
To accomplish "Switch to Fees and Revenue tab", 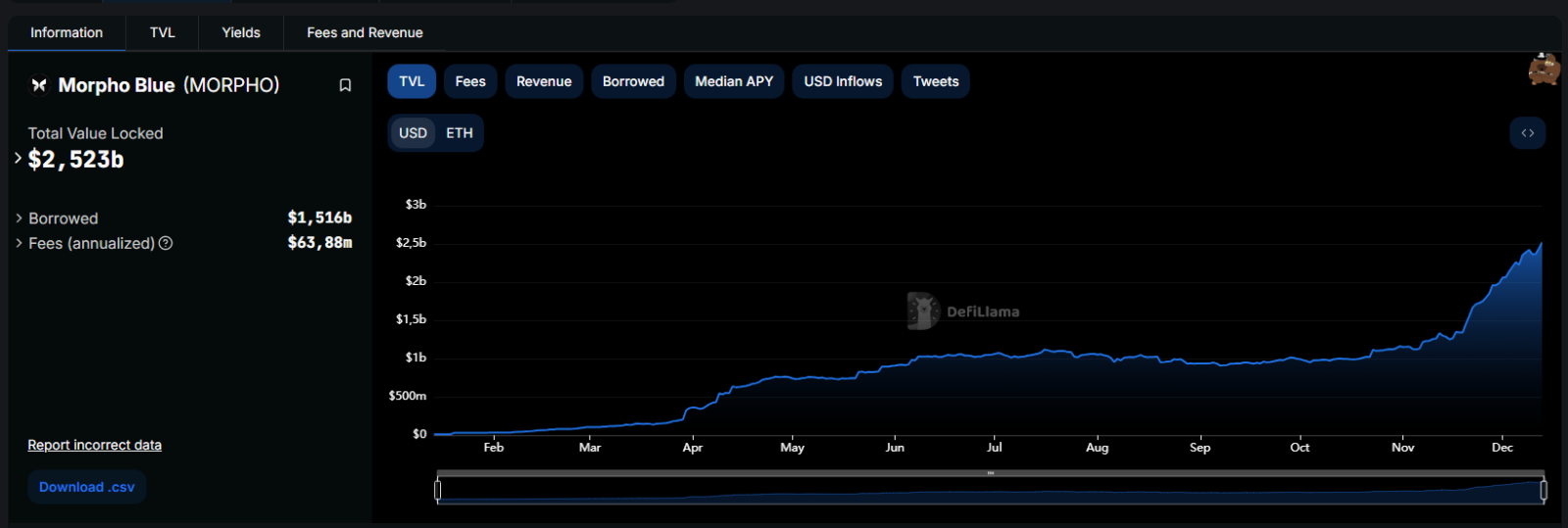I will pos(365,32).
